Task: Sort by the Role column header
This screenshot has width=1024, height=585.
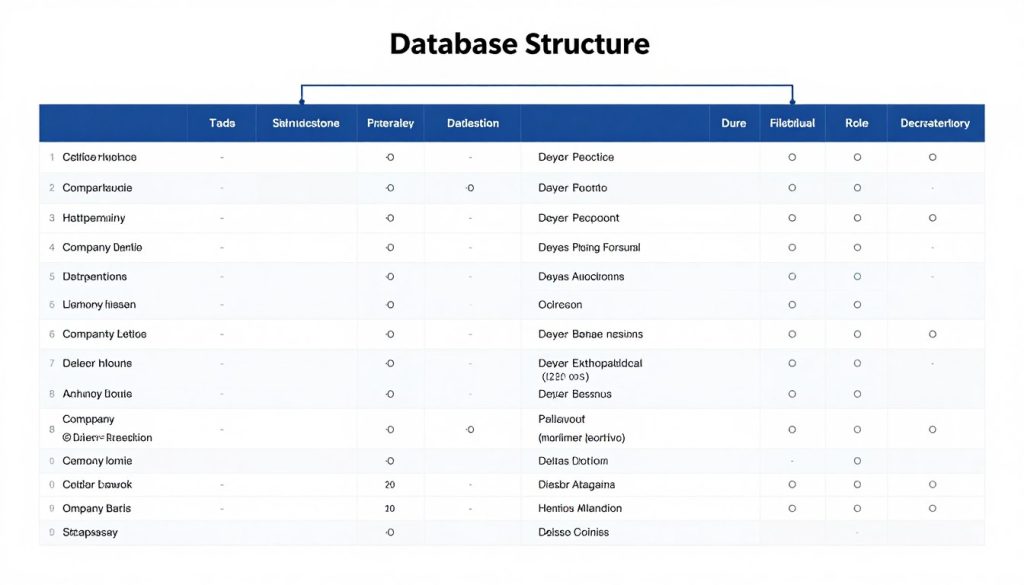Action: pos(857,123)
